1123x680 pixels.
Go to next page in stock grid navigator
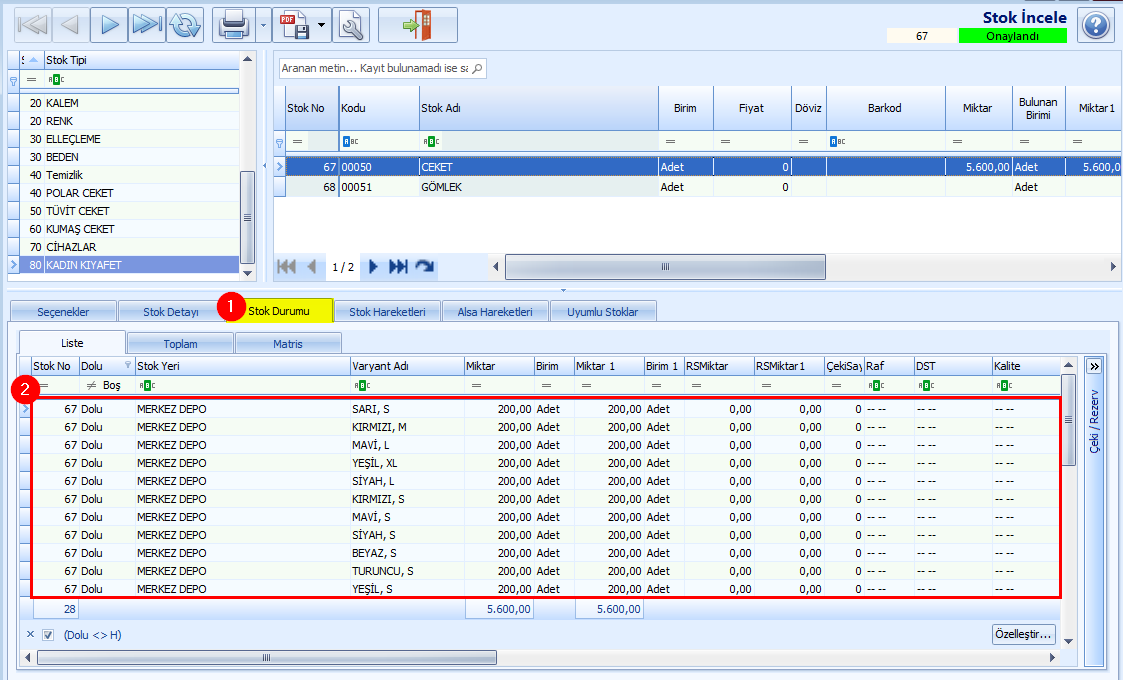tap(373, 267)
